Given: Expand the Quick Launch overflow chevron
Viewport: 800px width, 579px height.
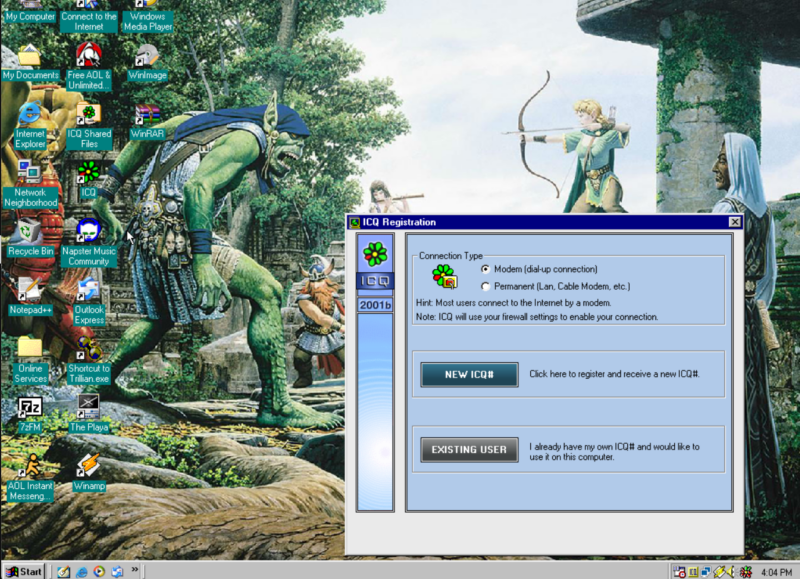Looking at the screenshot, I should pos(135,570).
